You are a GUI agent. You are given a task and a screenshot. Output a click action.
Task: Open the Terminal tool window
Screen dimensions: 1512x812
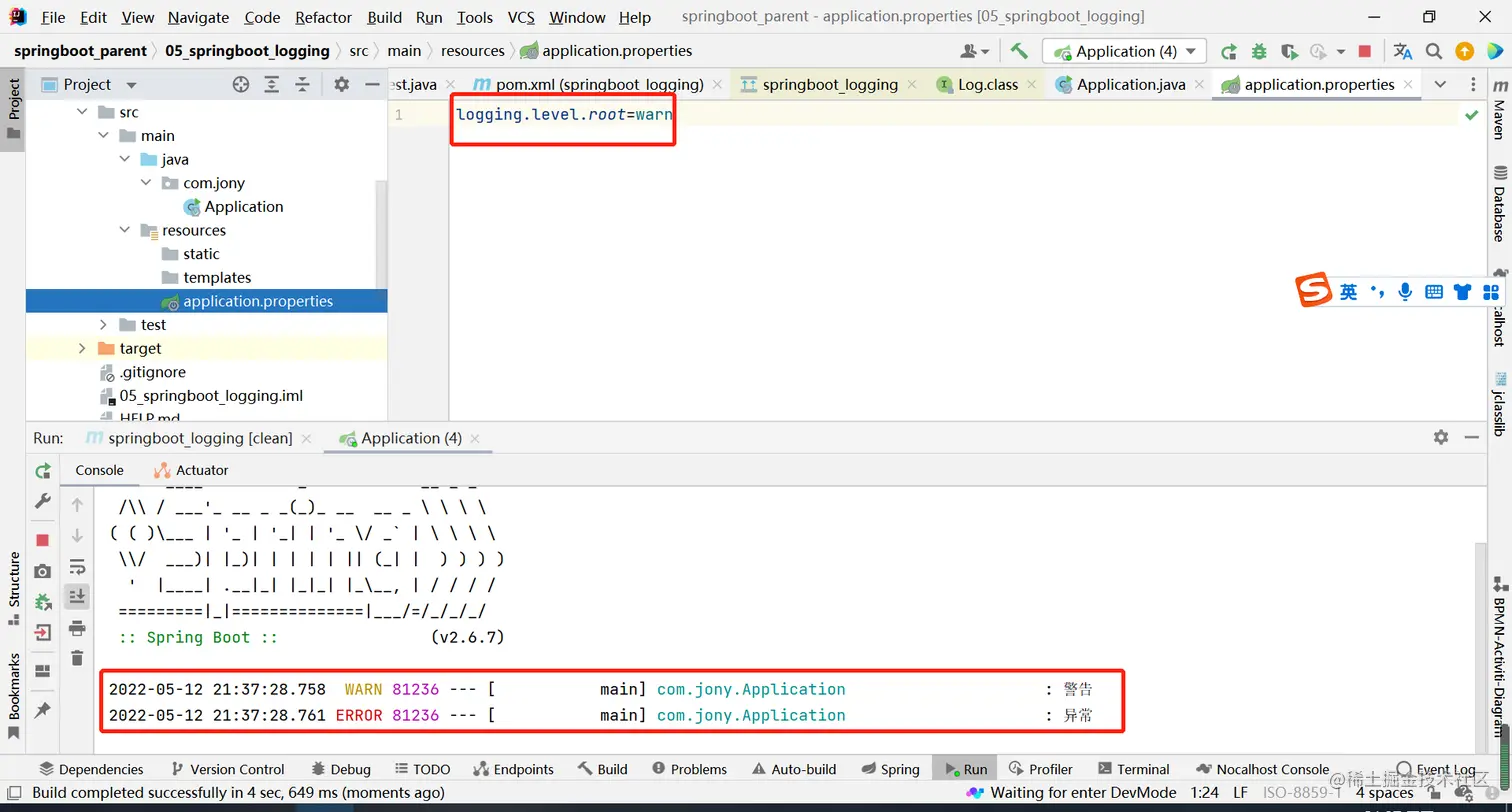[1133, 769]
